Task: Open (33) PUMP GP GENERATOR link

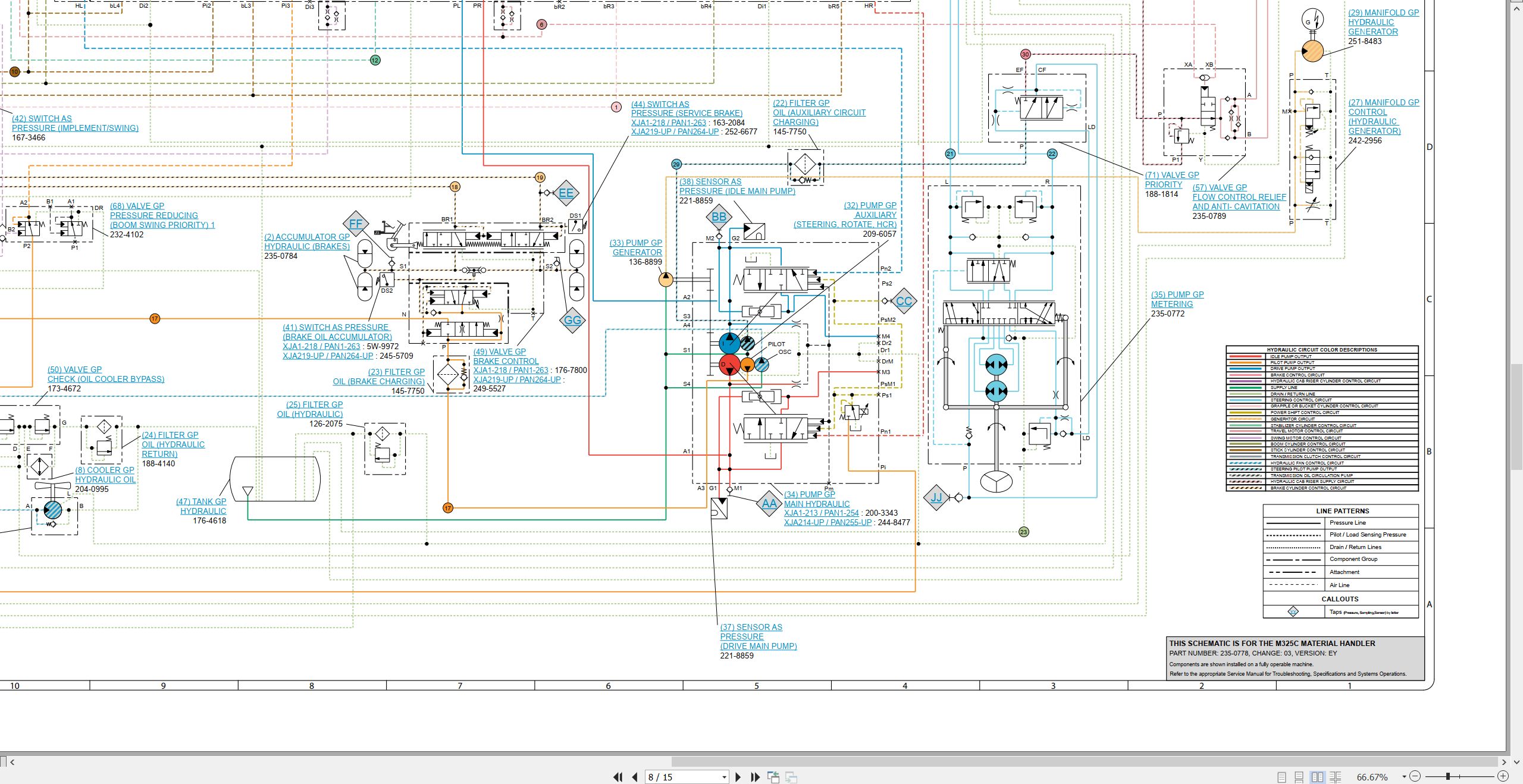Action: 635,247
